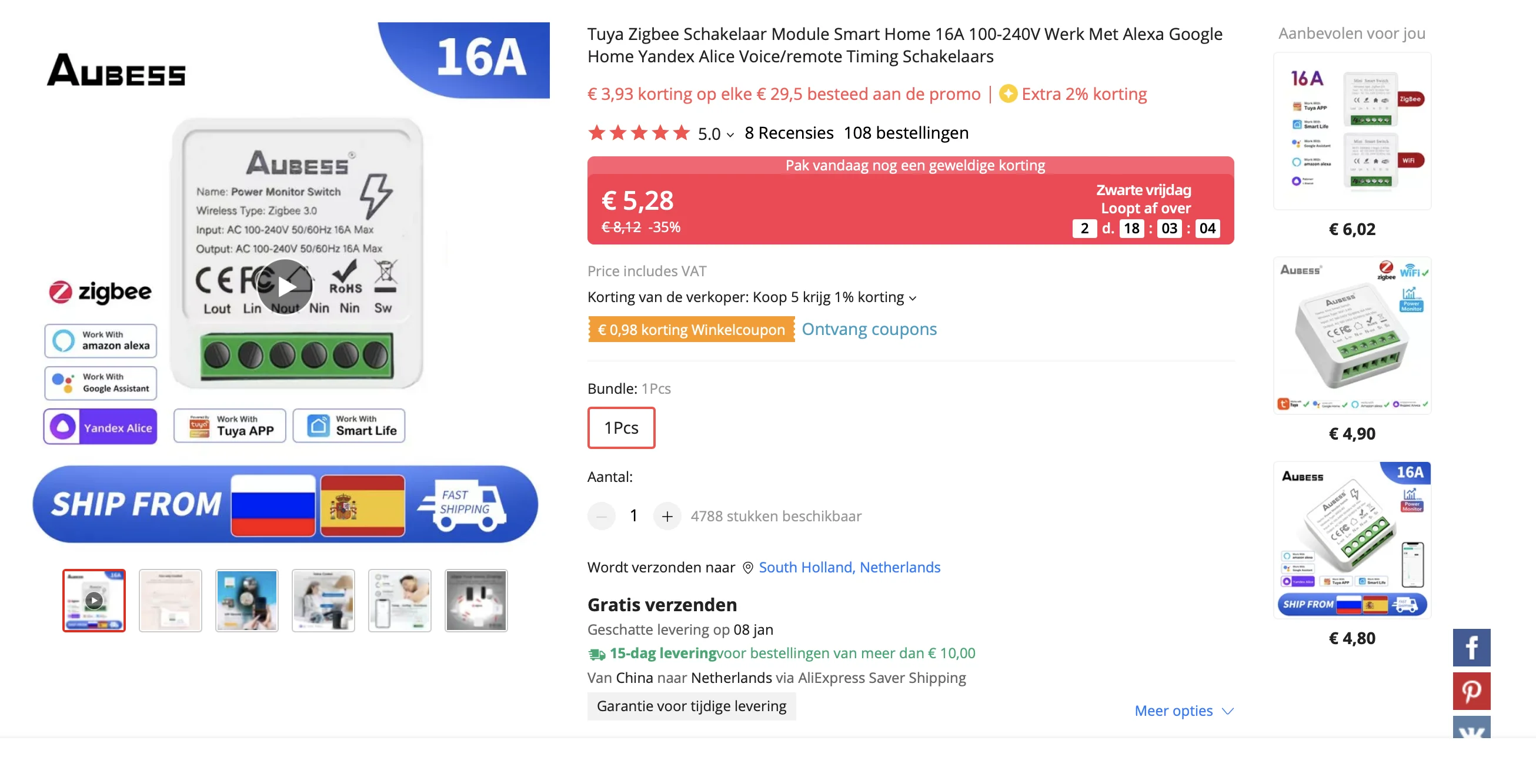Open the 8 Recensies reviews

pos(788,133)
